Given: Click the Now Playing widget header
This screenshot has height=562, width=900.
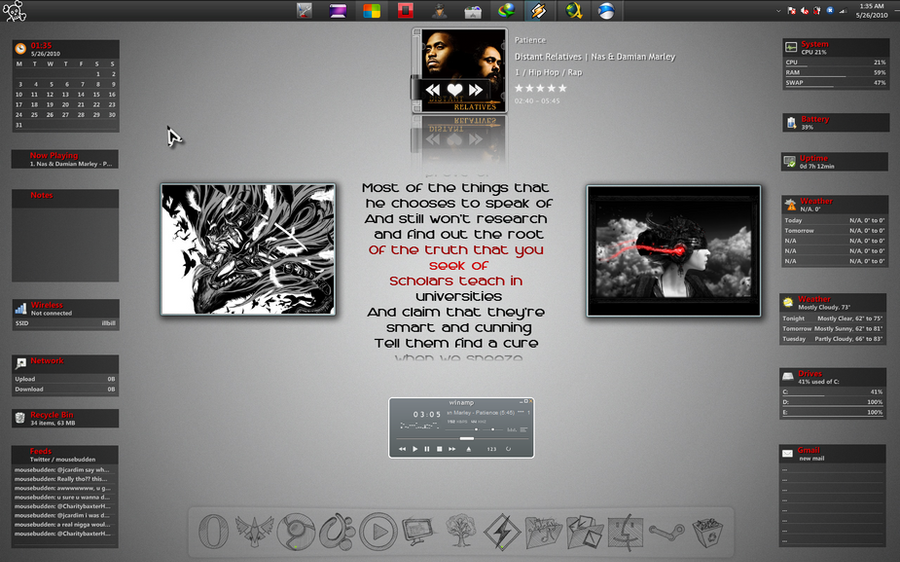Looking at the screenshot, I should tap(65, 159).
